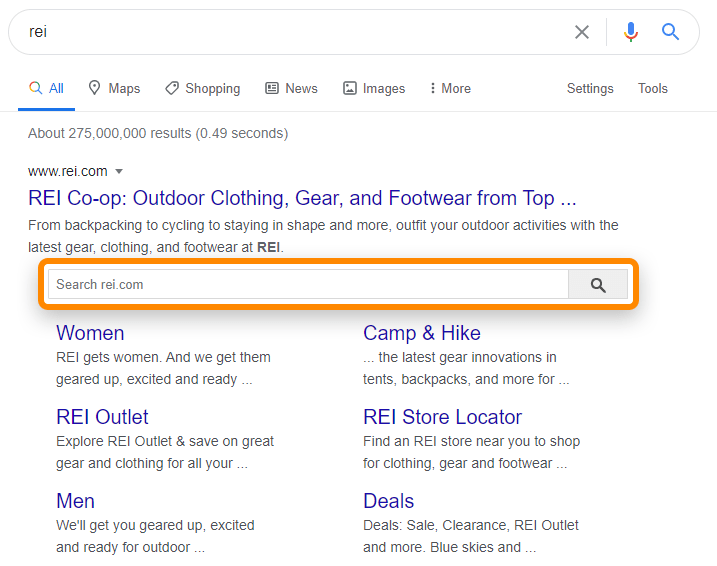Screen dimensions: 717x566
Task: Focus the Search rei.com input field
Action: tap(307, 285)
